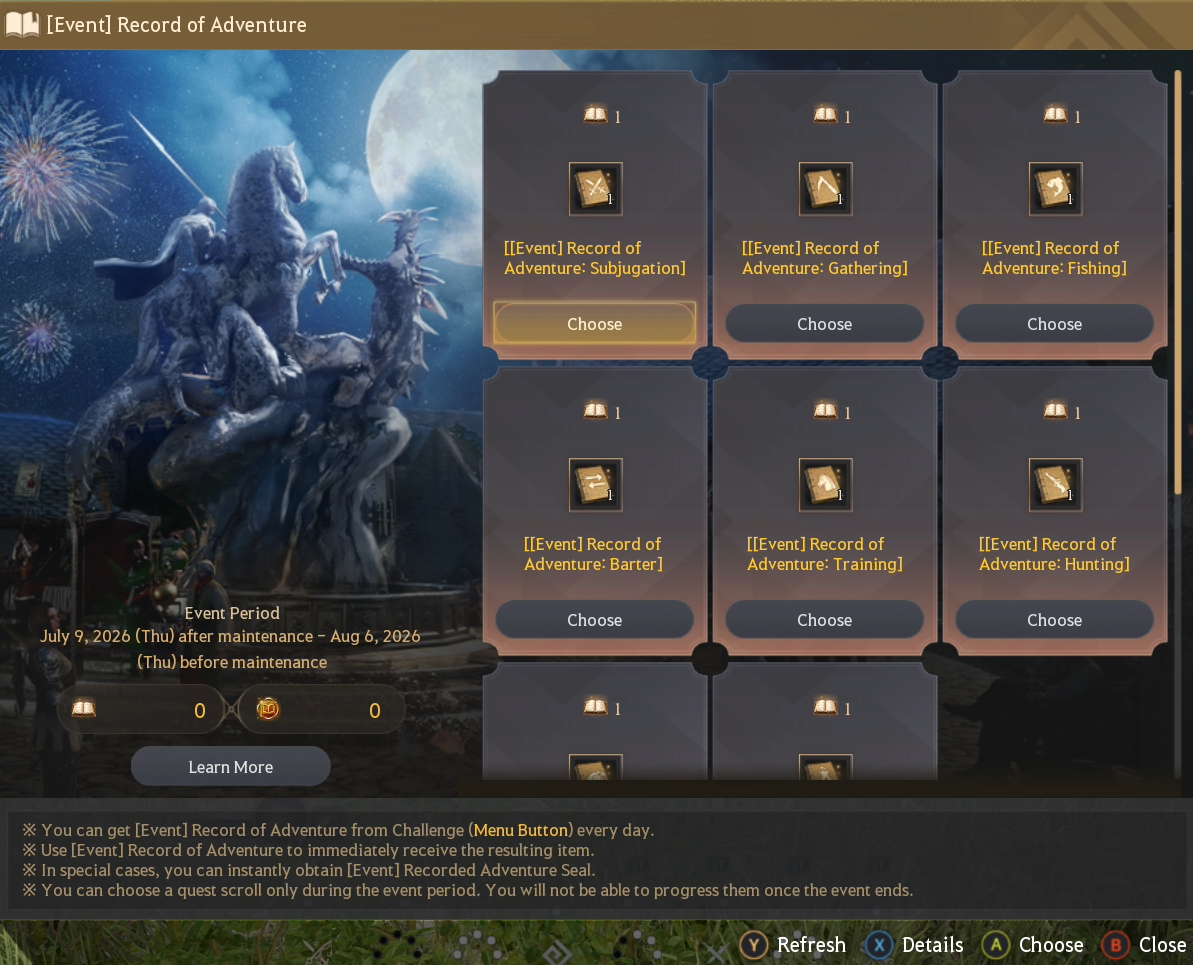Screen dimensions: 1193x965
Task: Click the Event Period heading text
Action: tap(232, 613)
